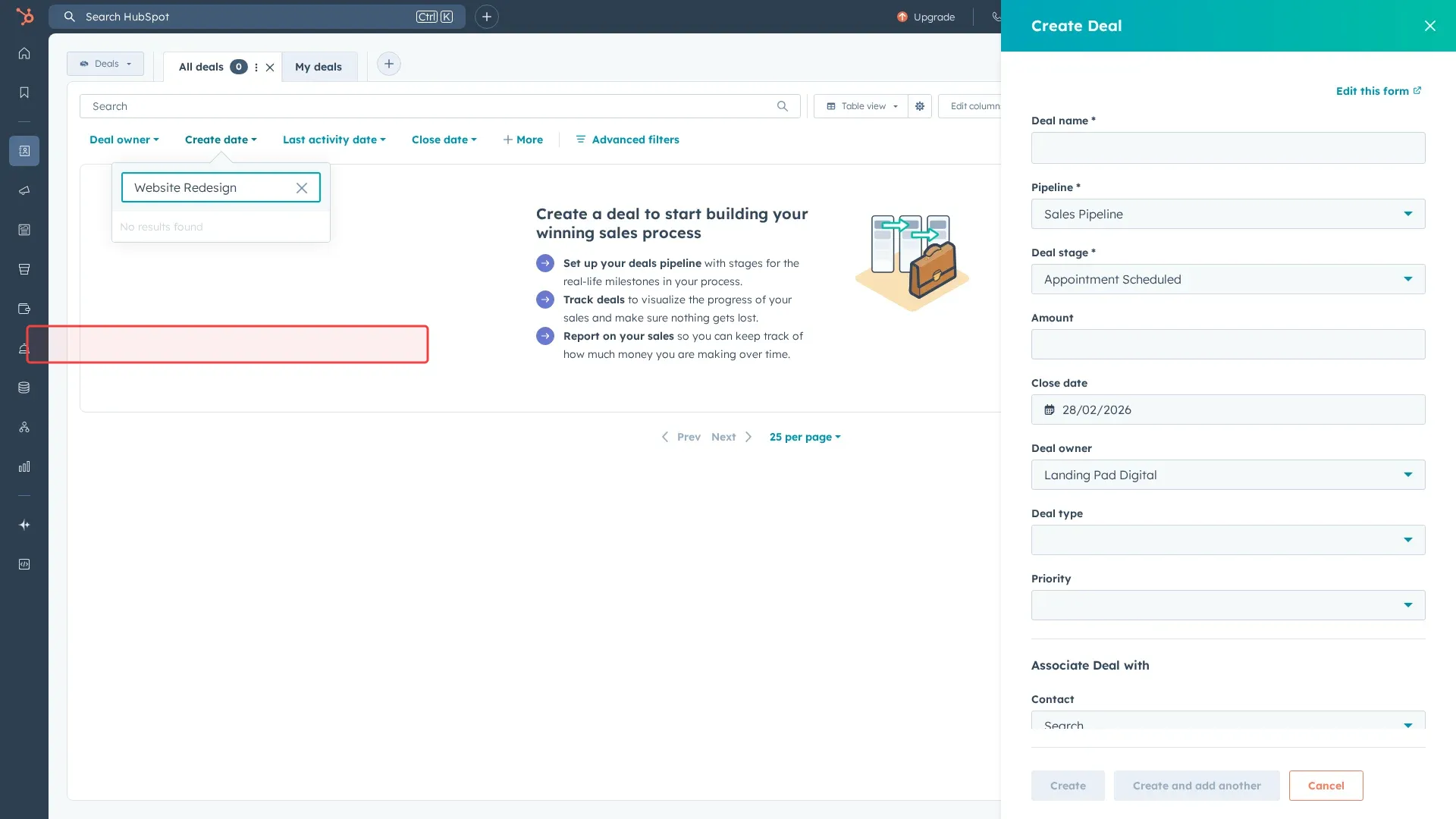Click the Cancel button
Screen dimensions: 1456x819
coord(1326,786)
